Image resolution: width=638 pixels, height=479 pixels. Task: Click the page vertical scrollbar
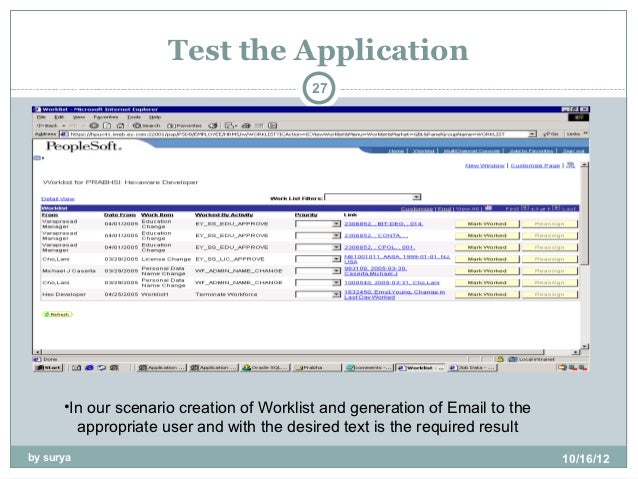coord(585,255)
